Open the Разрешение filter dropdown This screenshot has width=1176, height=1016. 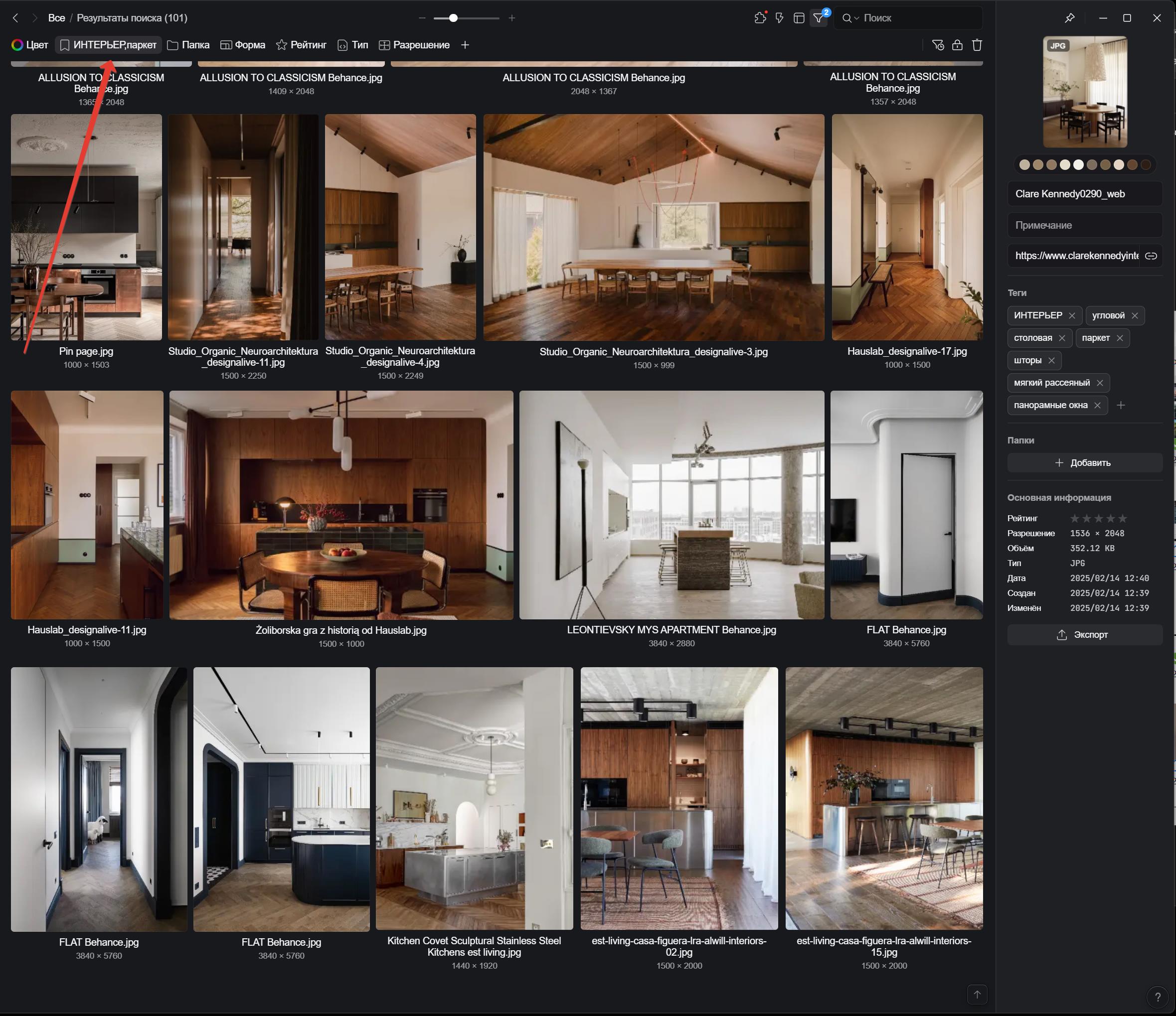pyautogui.click(x=414, y=45)
